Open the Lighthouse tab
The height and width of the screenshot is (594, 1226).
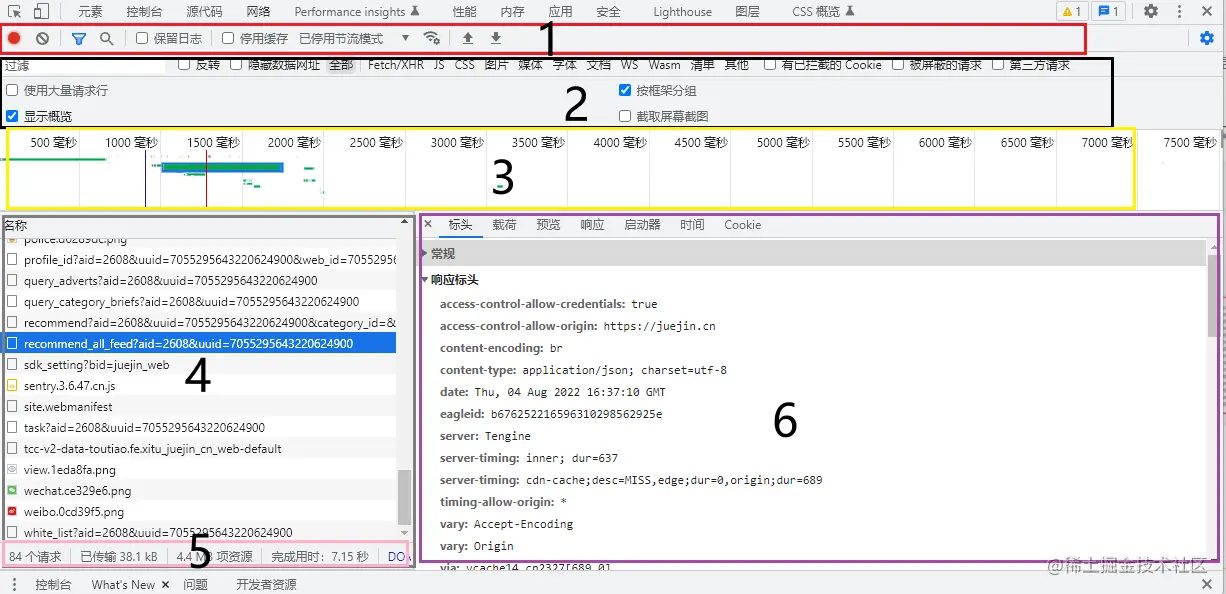click(683, 12)
